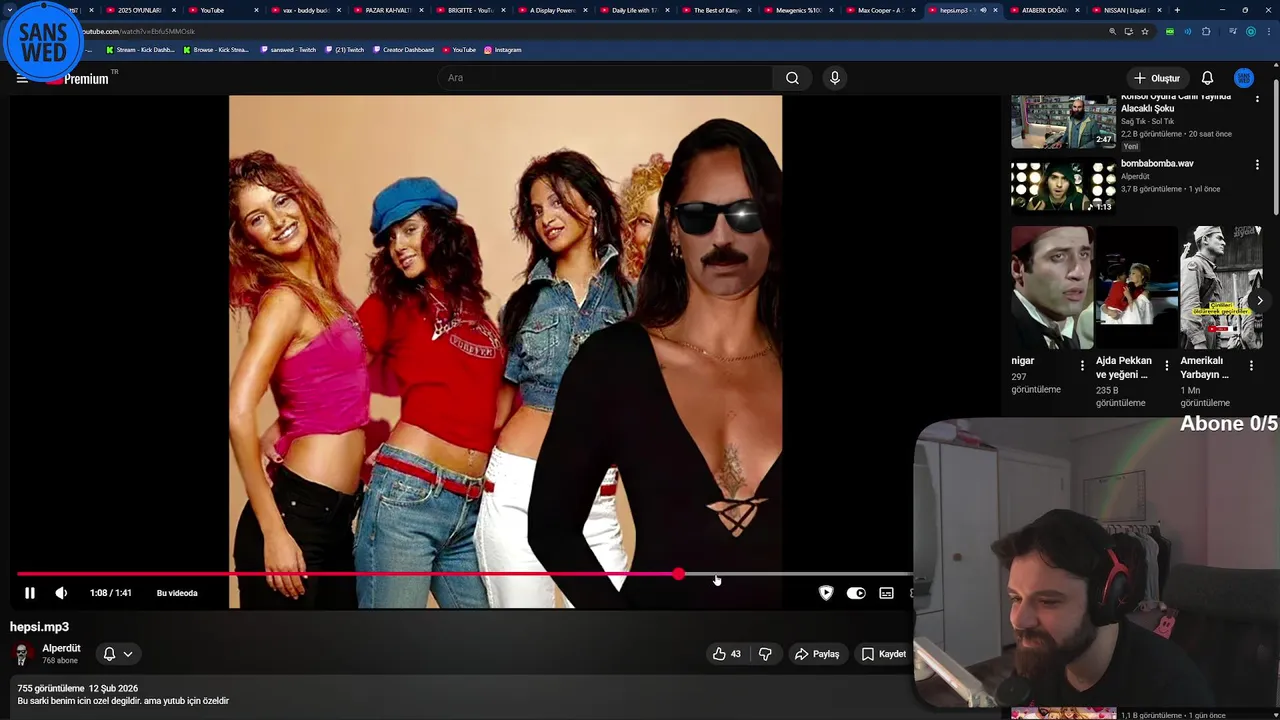Image resolution: width=1280 pixels, height=720 pixels.
Task: Switch to the ATABERK DOĞAN tab
Action: tap(1044, 10)
